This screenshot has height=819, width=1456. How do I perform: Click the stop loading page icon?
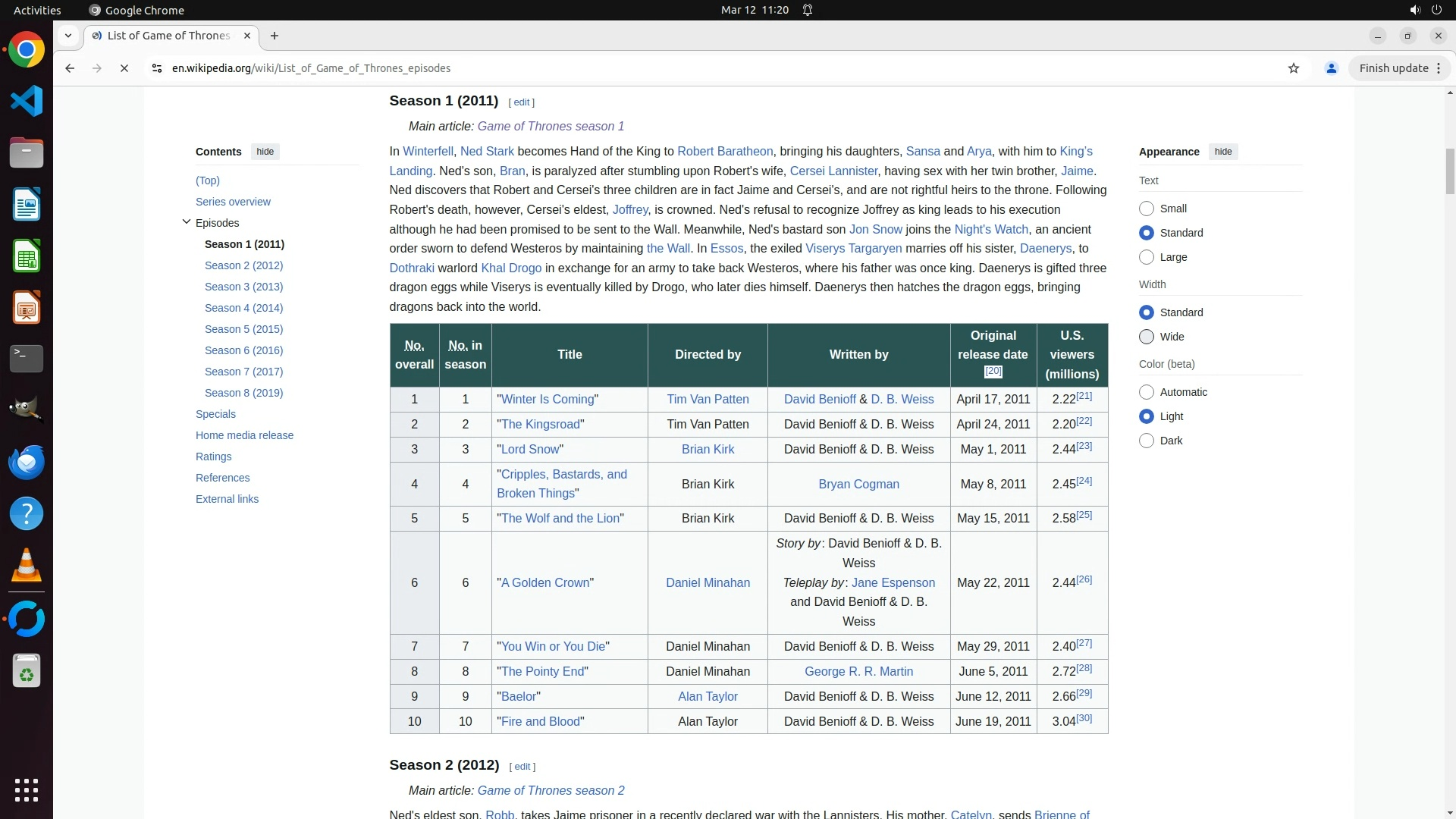124,68
